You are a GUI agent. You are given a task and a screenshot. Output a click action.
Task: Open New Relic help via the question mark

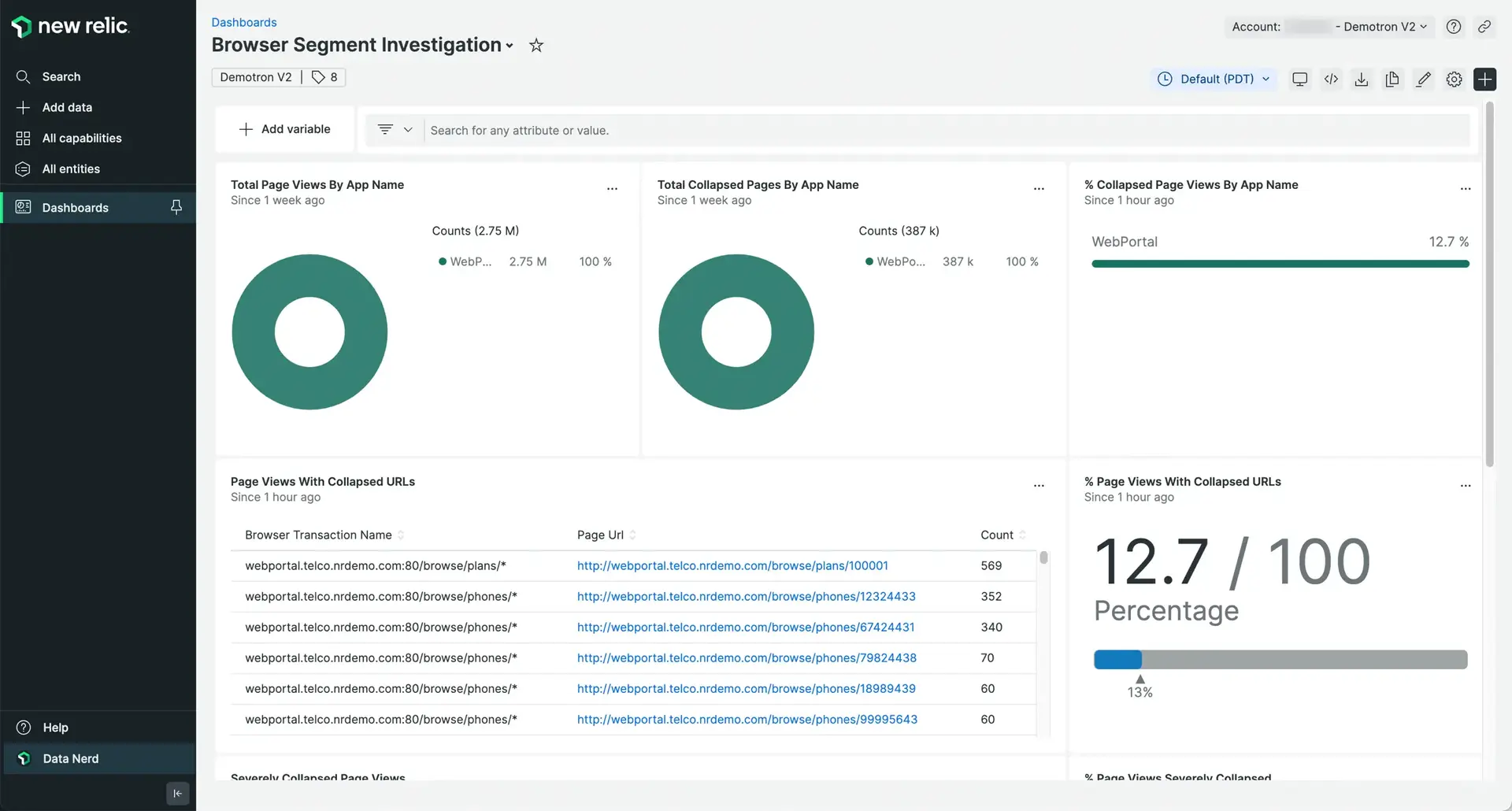click(x=1454, y=26)
